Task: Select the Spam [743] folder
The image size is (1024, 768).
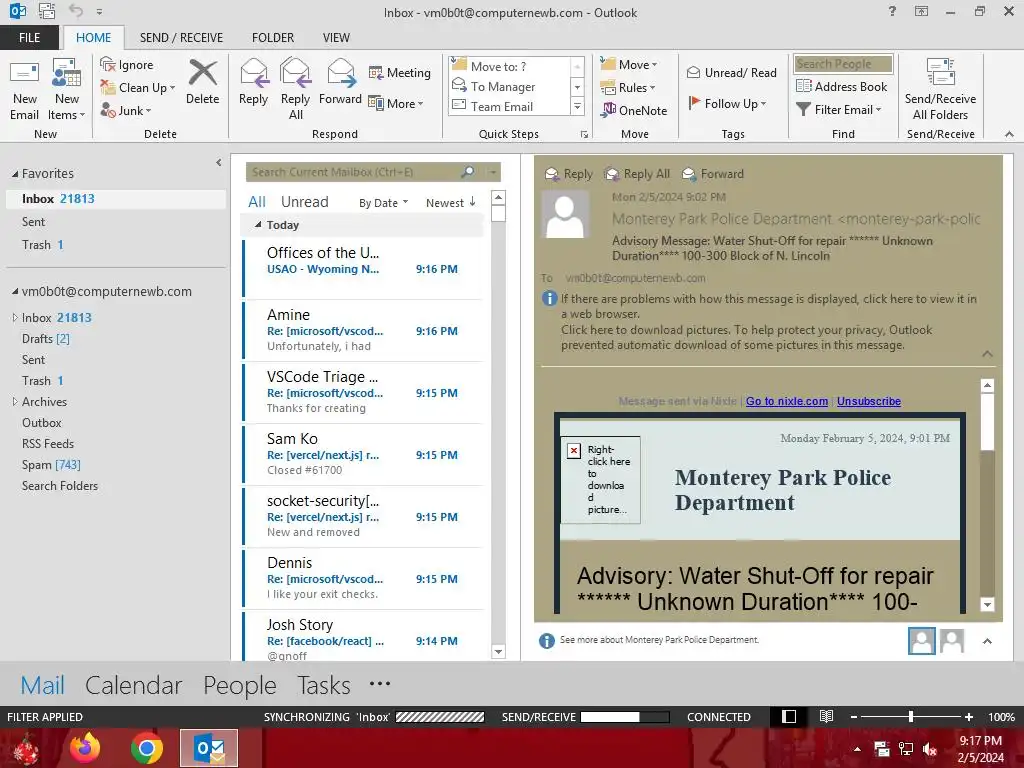Action: (51, 464)
